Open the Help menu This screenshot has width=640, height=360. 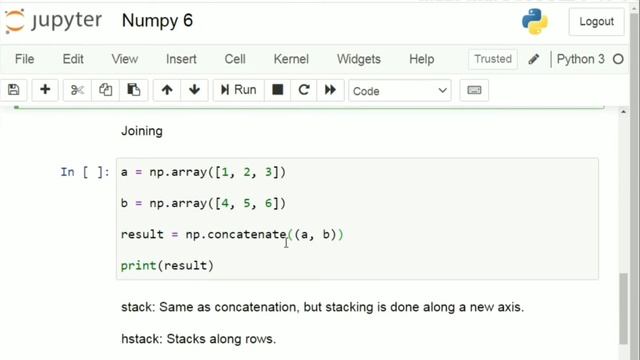point(422,59)
